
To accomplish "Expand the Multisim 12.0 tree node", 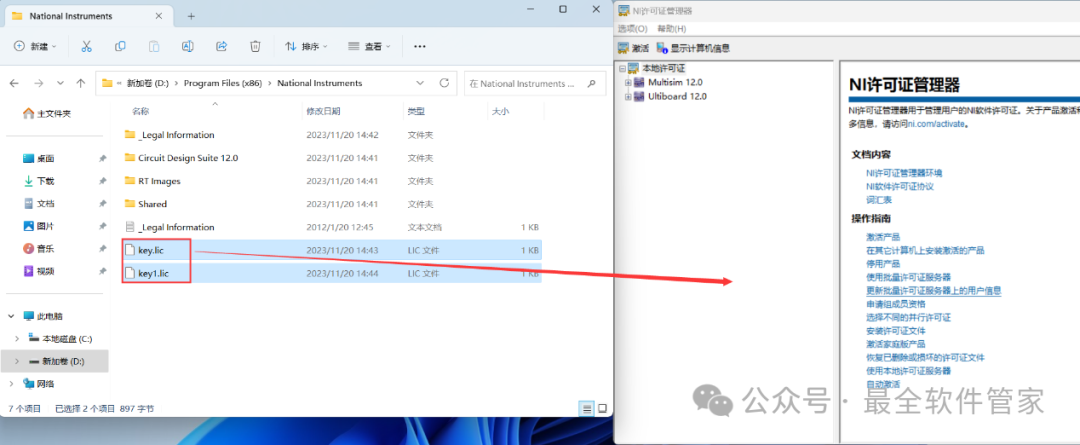I will 629,82.
